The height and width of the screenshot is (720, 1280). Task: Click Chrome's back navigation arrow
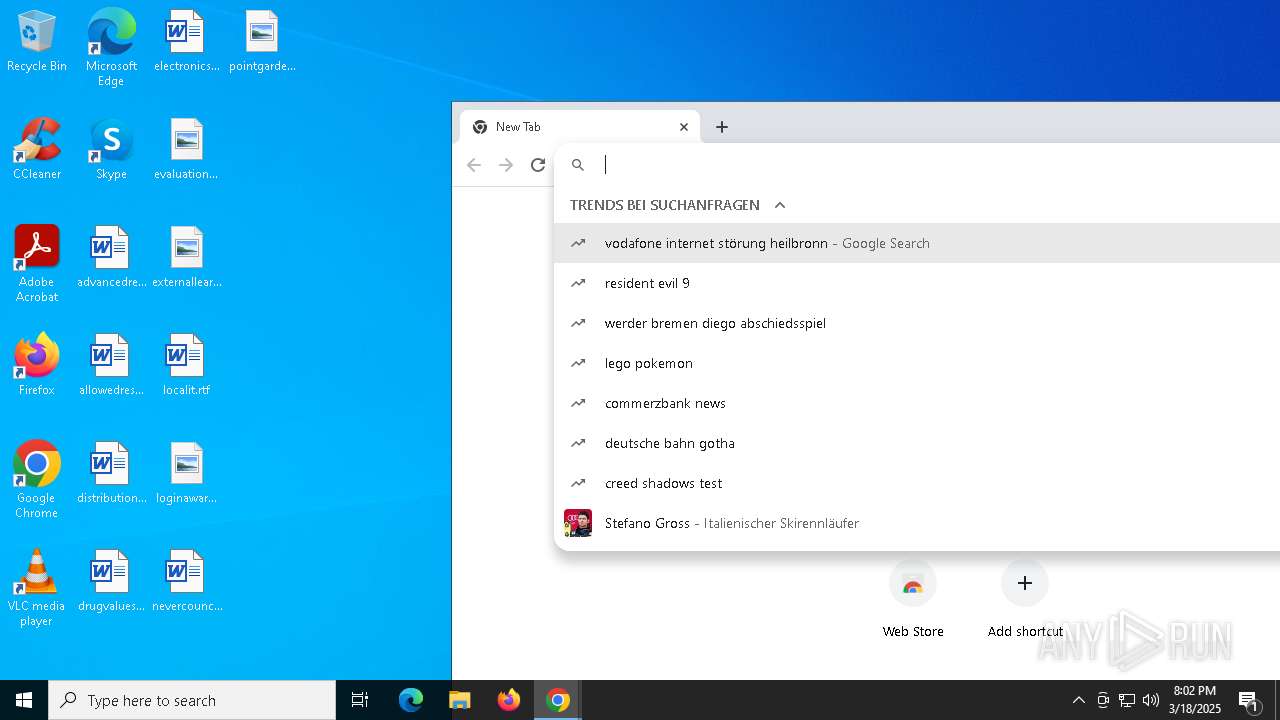point(474,165)
